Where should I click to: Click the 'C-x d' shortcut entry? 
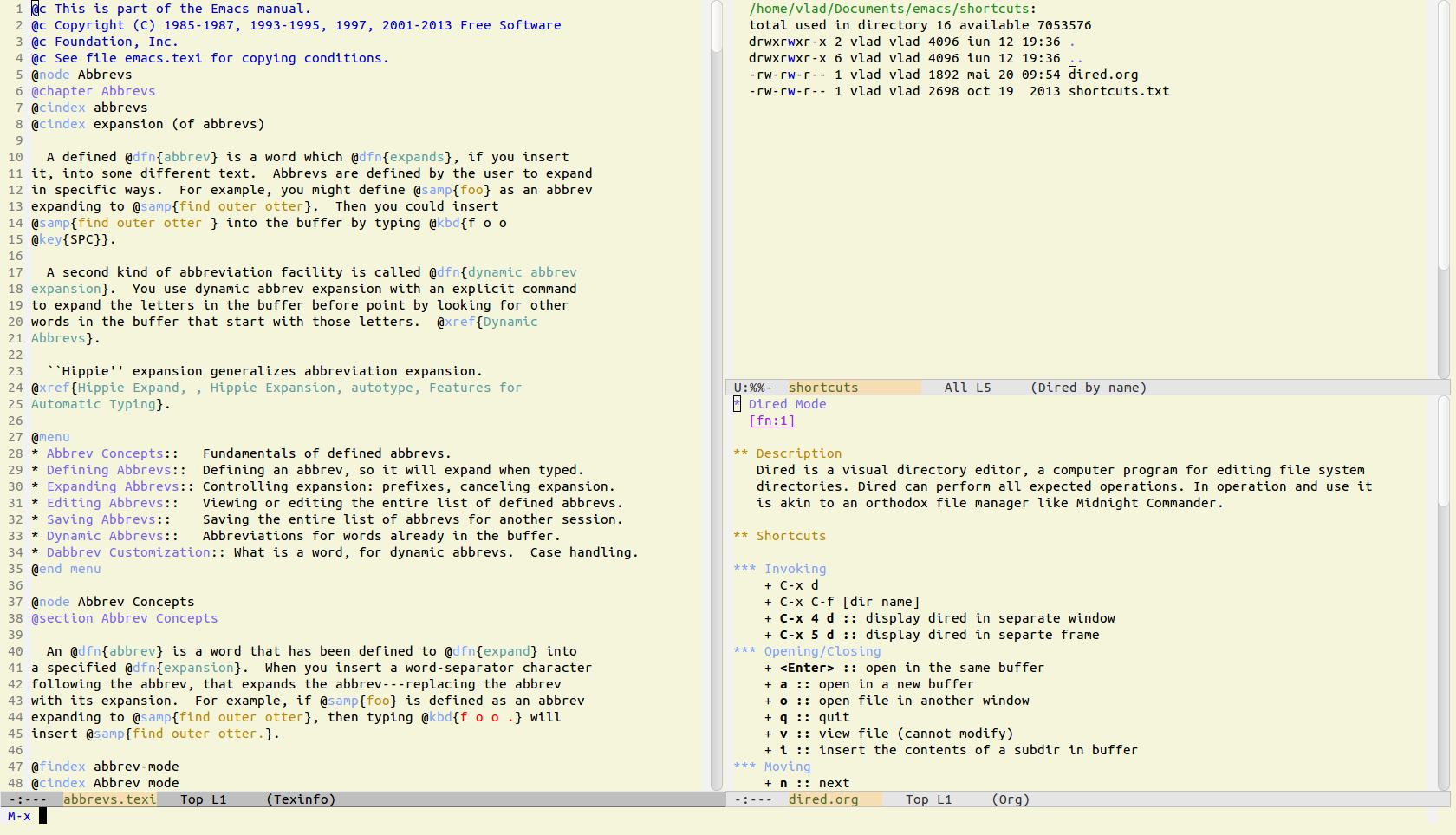pyautogui.click(x=799, y=585)
